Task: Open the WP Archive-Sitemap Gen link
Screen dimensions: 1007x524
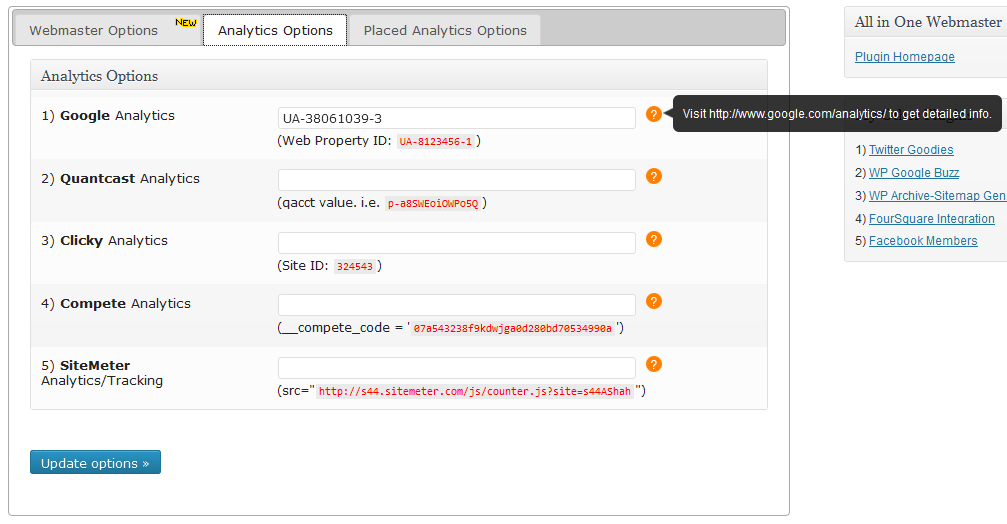Action: click(x=937, y=196)
